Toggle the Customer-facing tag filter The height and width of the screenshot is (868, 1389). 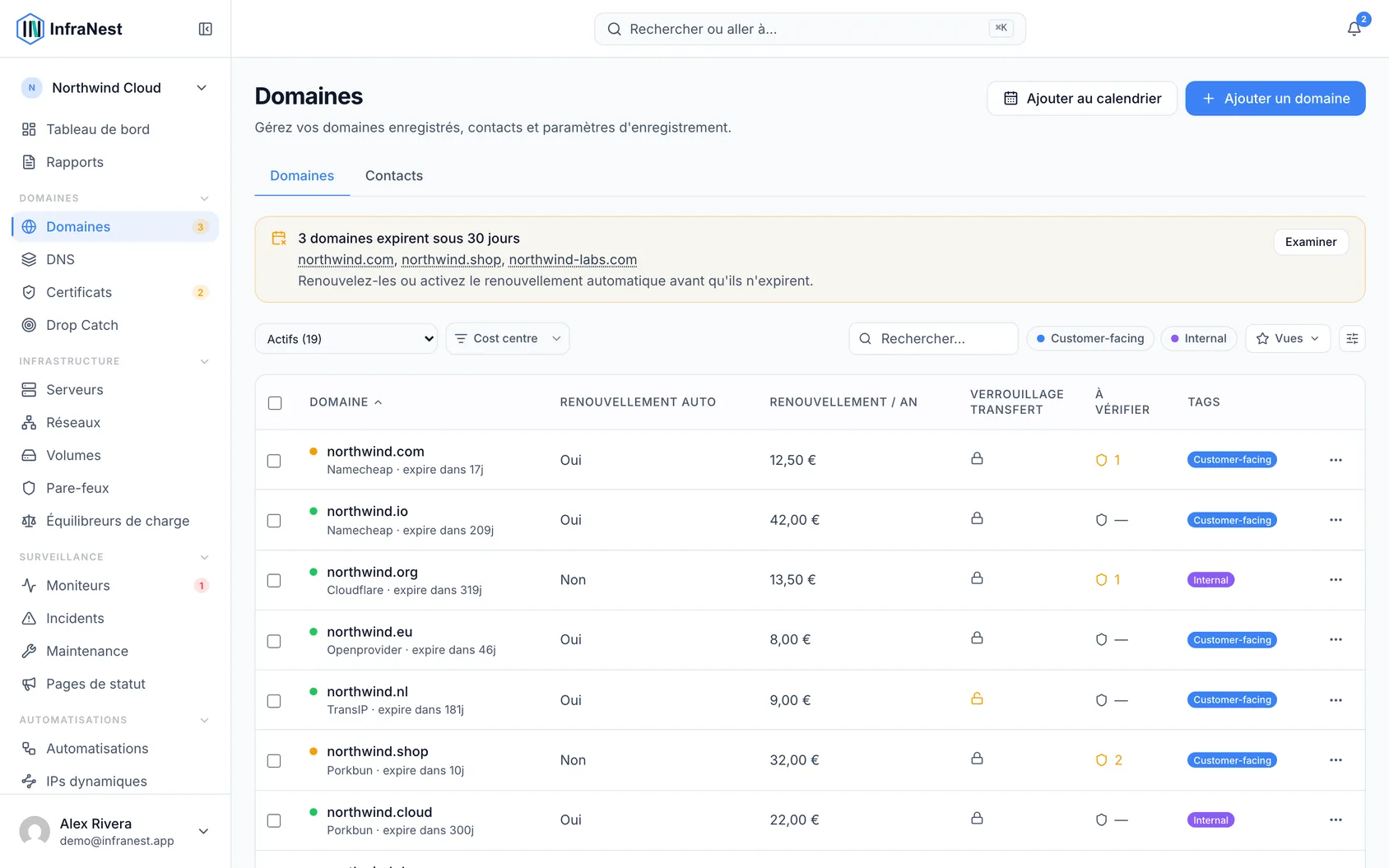pos(1090,338)
